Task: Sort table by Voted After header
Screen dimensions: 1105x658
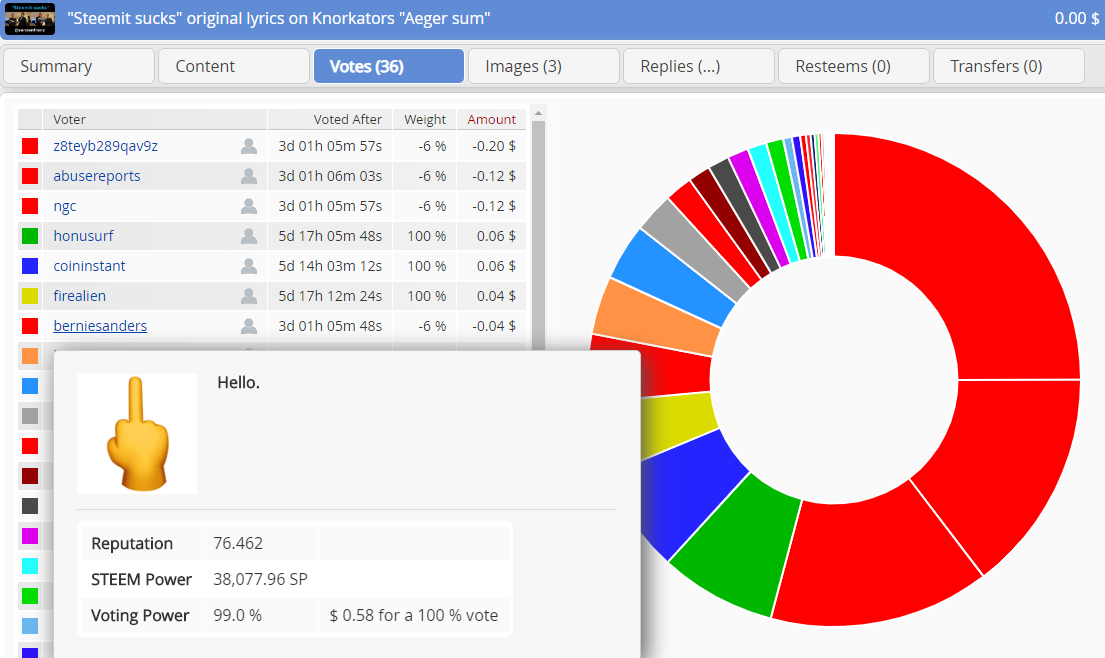Action: (x=331, y=119)
